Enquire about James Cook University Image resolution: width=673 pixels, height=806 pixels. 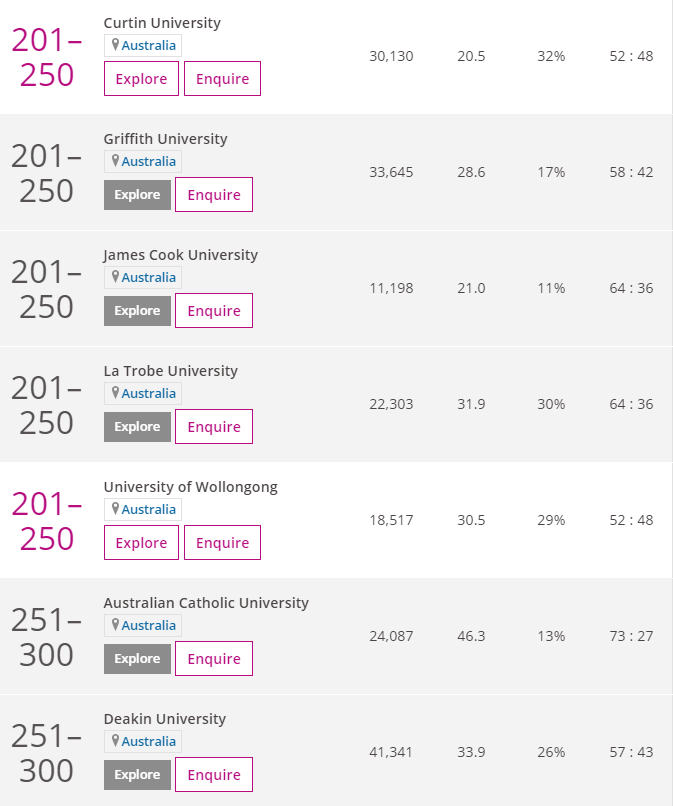pyautogui.click(x=214, y=310)
